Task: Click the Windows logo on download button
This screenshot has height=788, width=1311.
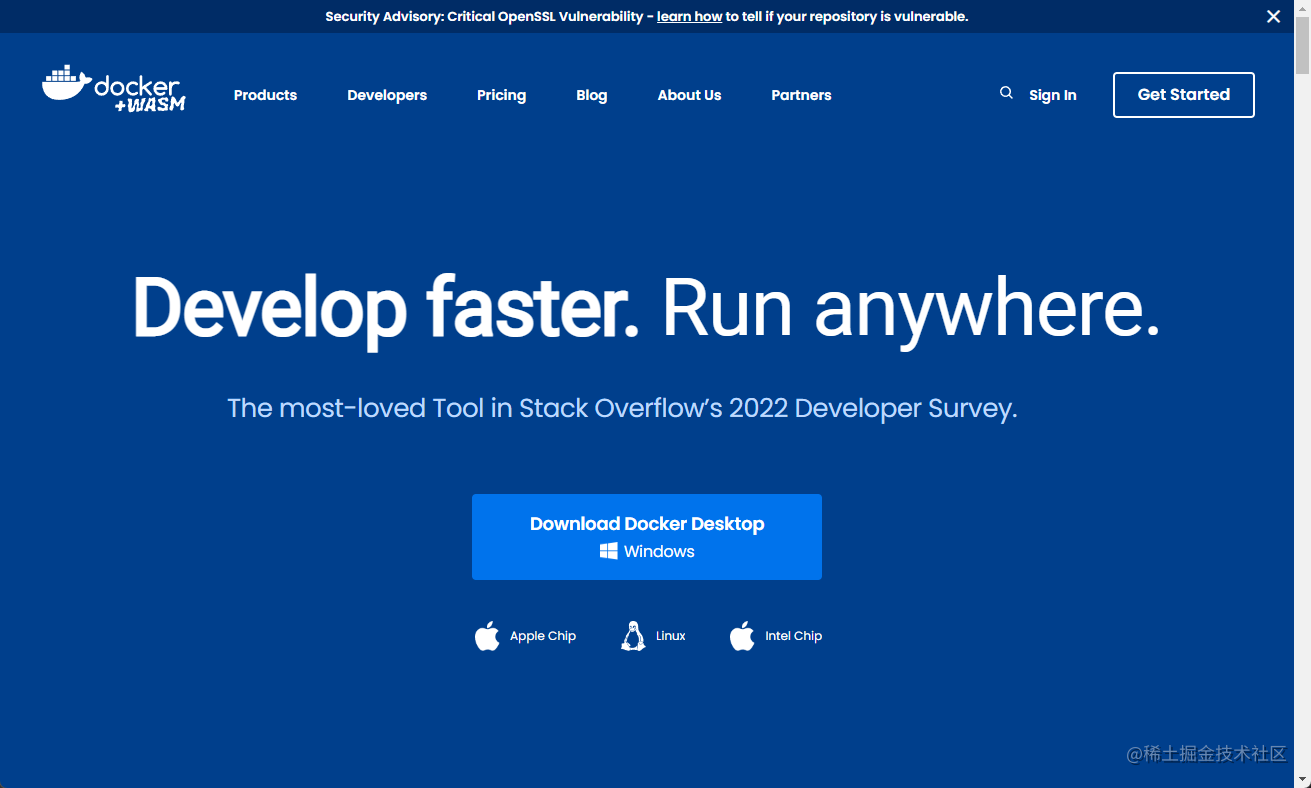Action: [608, 551]
